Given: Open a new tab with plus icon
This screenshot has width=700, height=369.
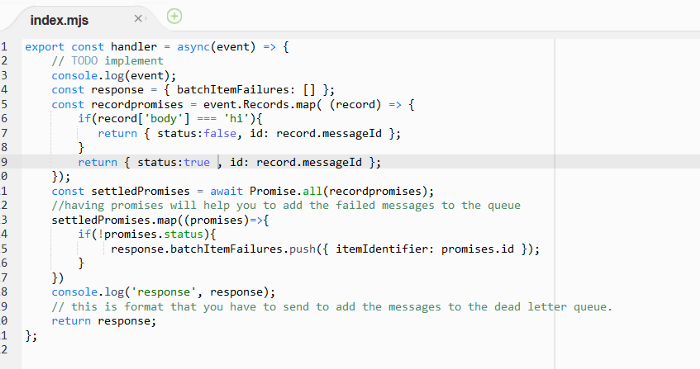Looking at the screenshot, I should [x=174, y=17].
